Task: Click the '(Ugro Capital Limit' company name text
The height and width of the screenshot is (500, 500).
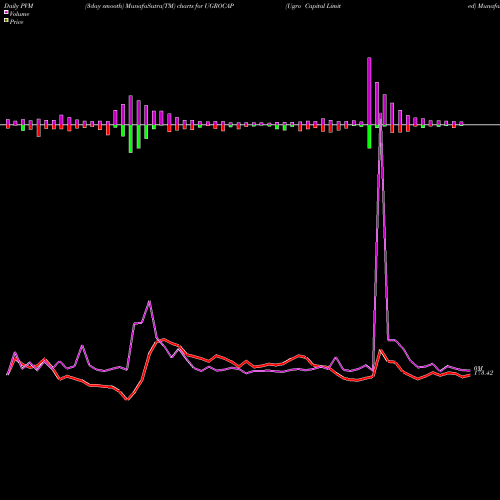Action: click(313, 6)
